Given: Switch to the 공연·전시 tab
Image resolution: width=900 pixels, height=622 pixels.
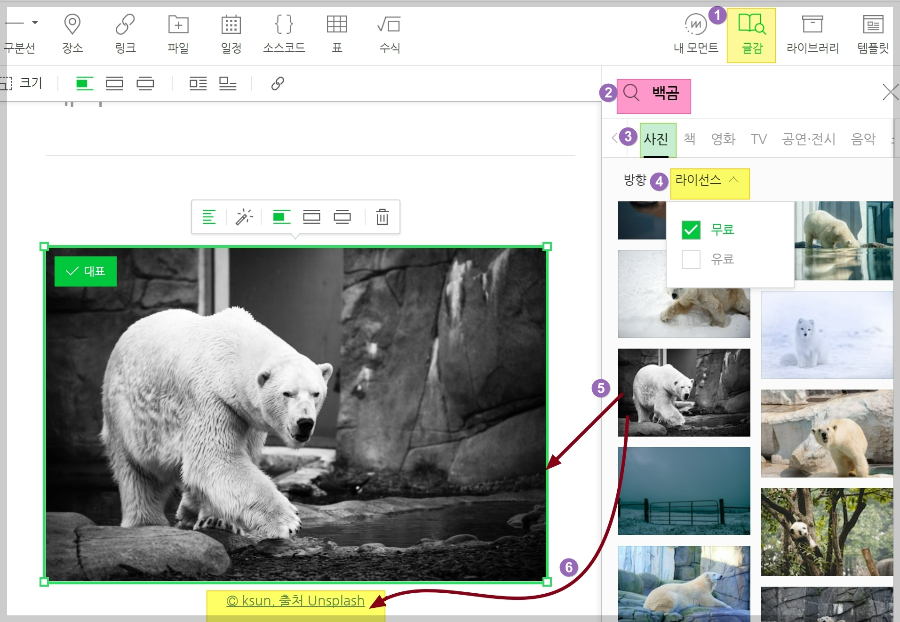Looking at the screenshot, I should point(808,139).
